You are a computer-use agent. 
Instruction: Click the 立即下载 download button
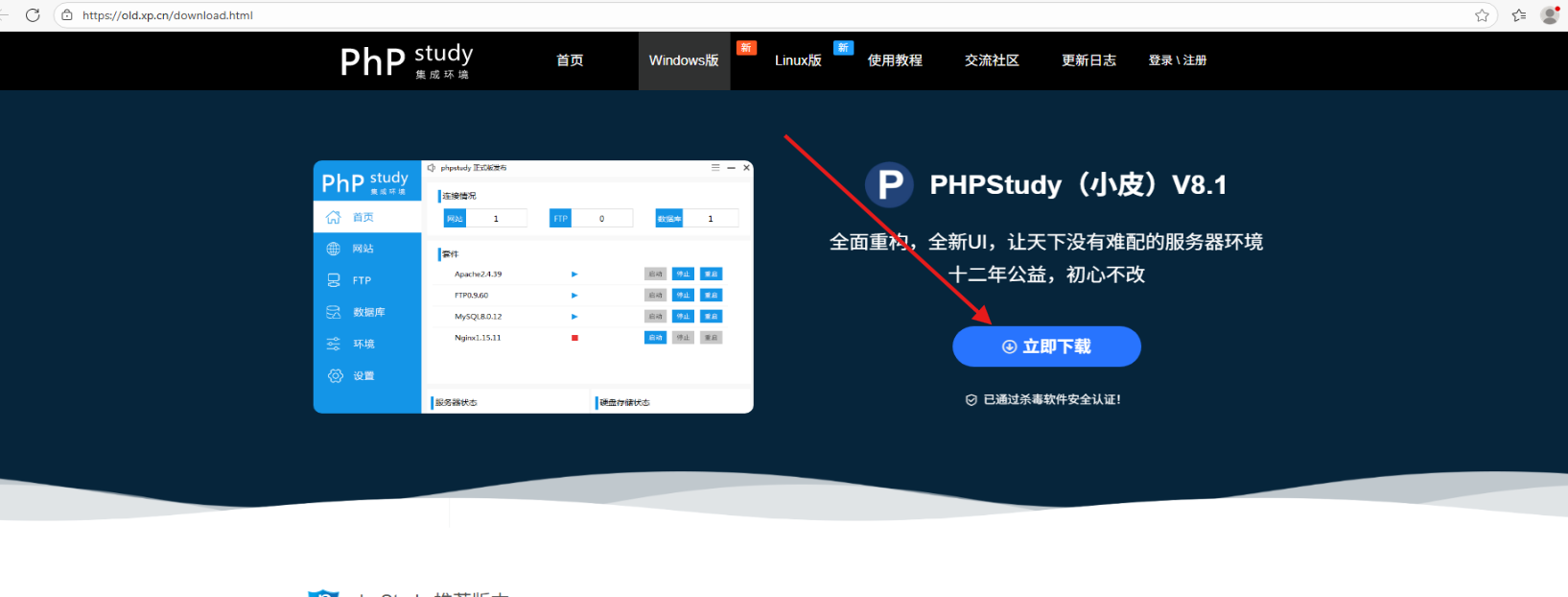click(x=1046, y=346)
